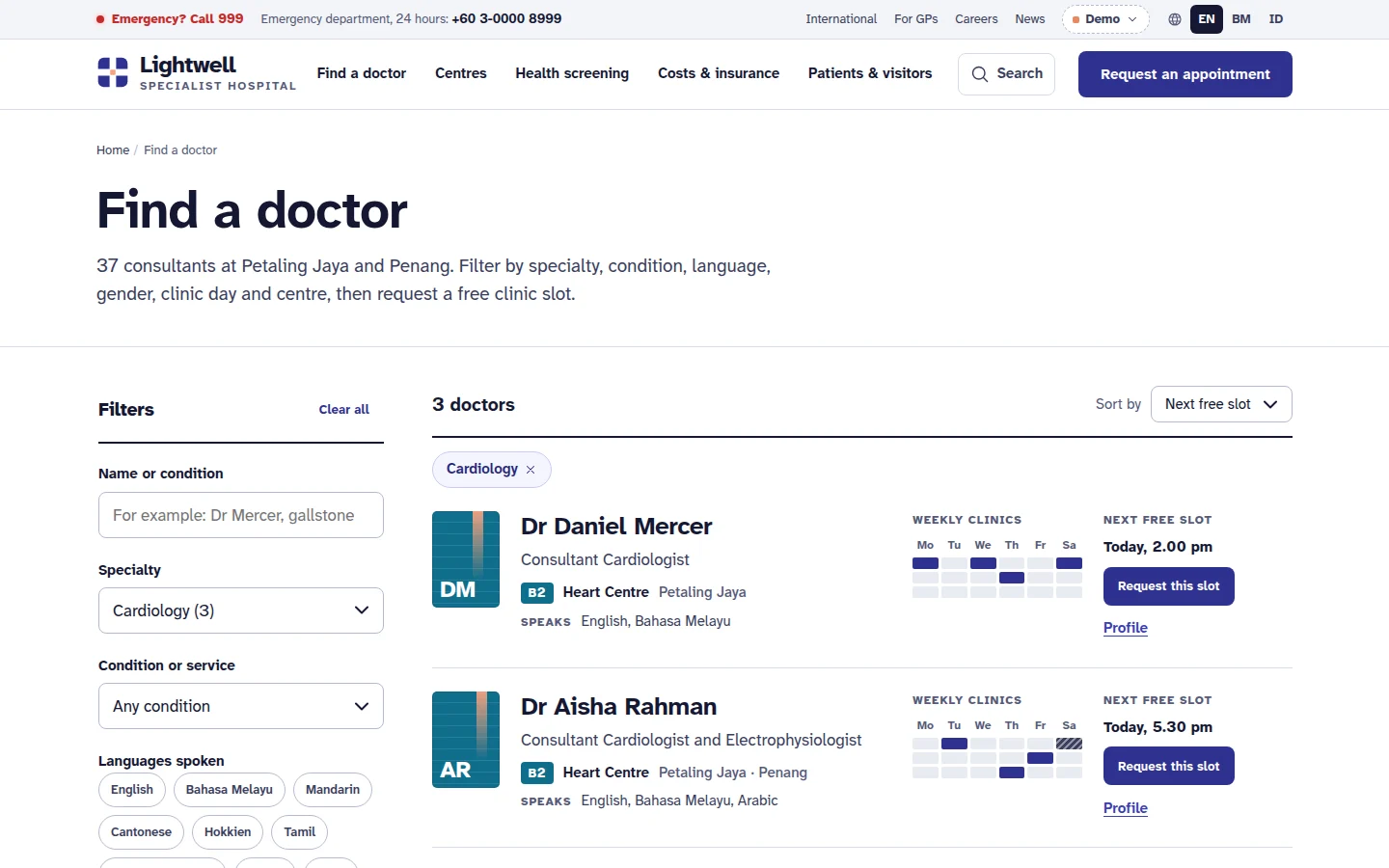Click Dr Daniel Mercer's DM avatar

[466, 559]
